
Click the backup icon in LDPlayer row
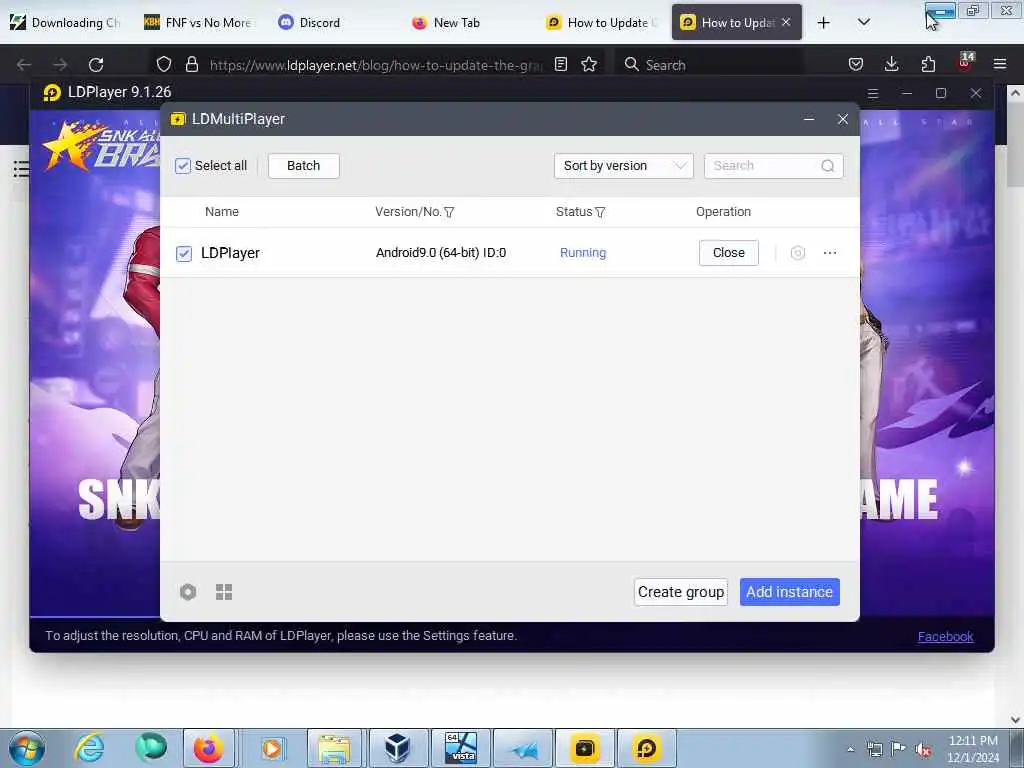(x=797, y=253)
